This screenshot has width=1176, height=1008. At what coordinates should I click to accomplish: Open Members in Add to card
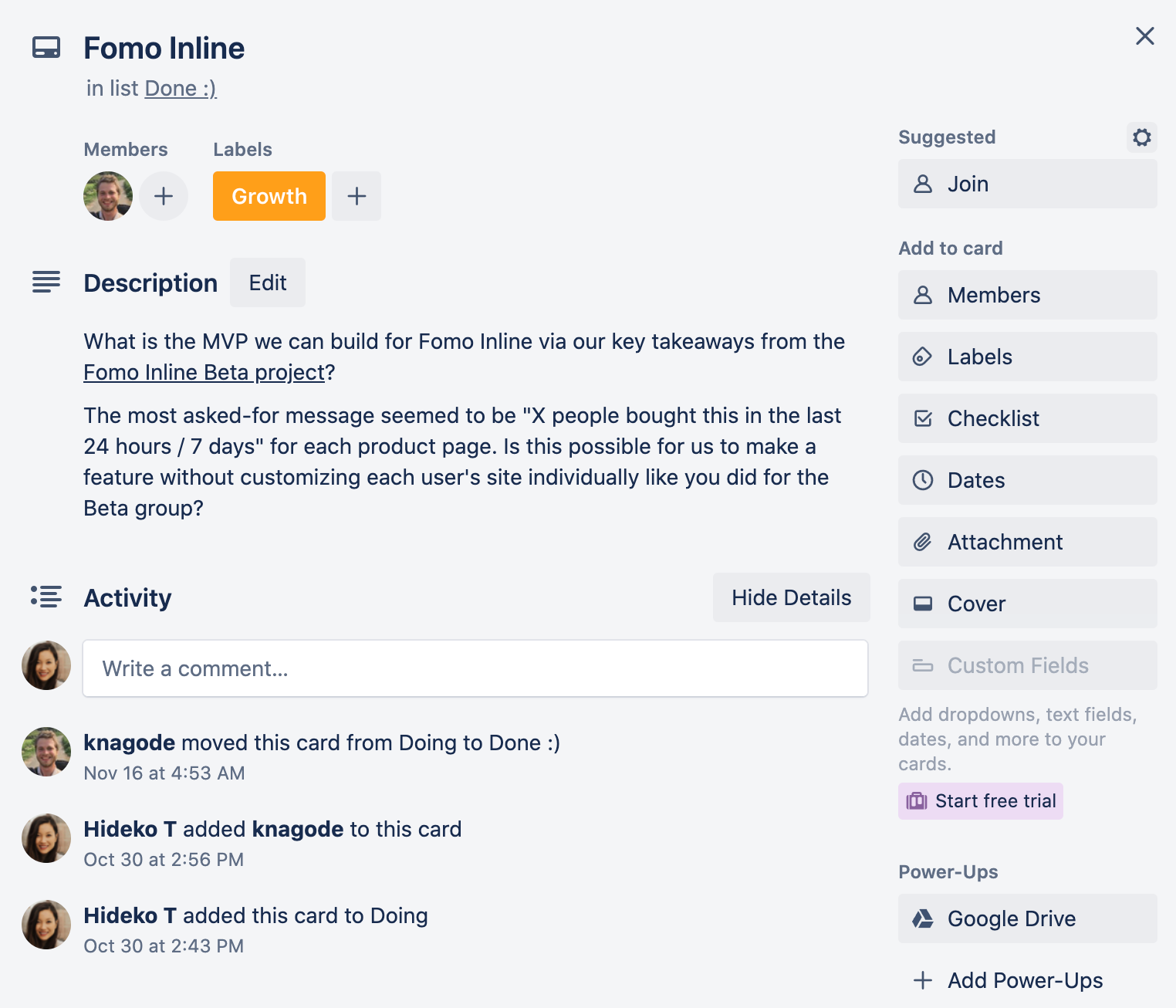tap(1028, 295)
